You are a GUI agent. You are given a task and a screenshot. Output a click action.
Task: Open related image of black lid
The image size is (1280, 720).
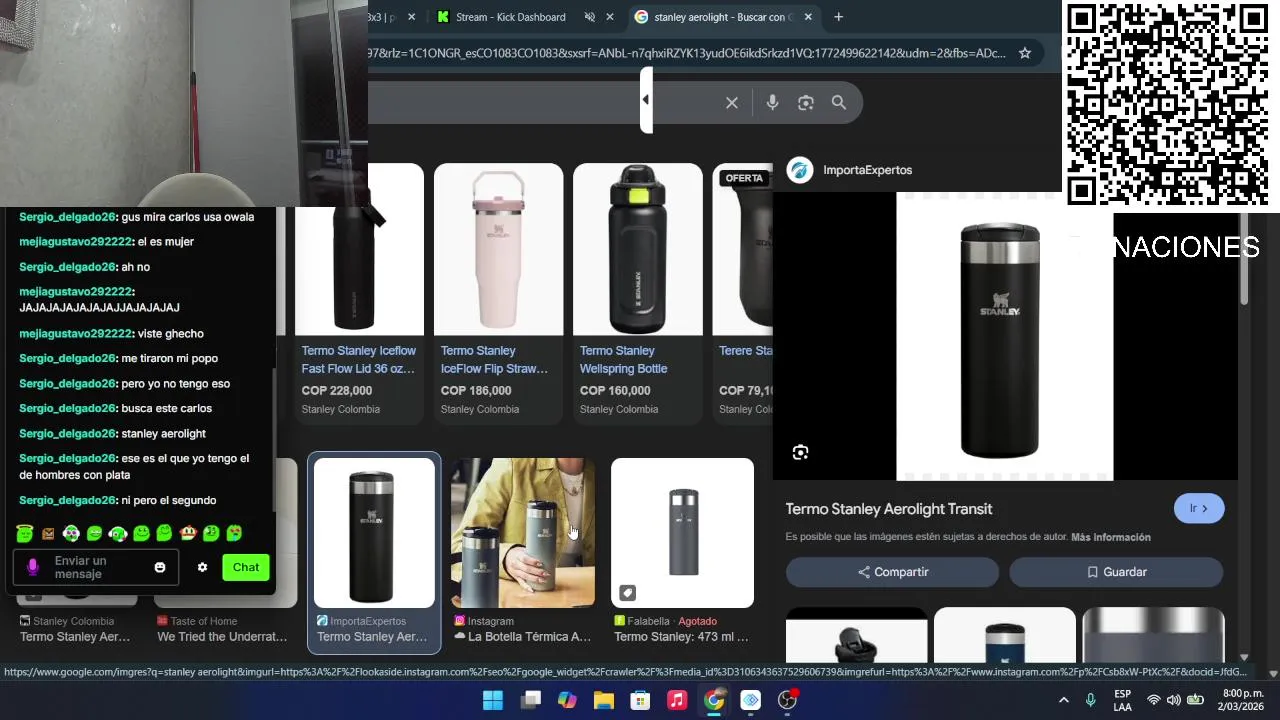point(857,635)
